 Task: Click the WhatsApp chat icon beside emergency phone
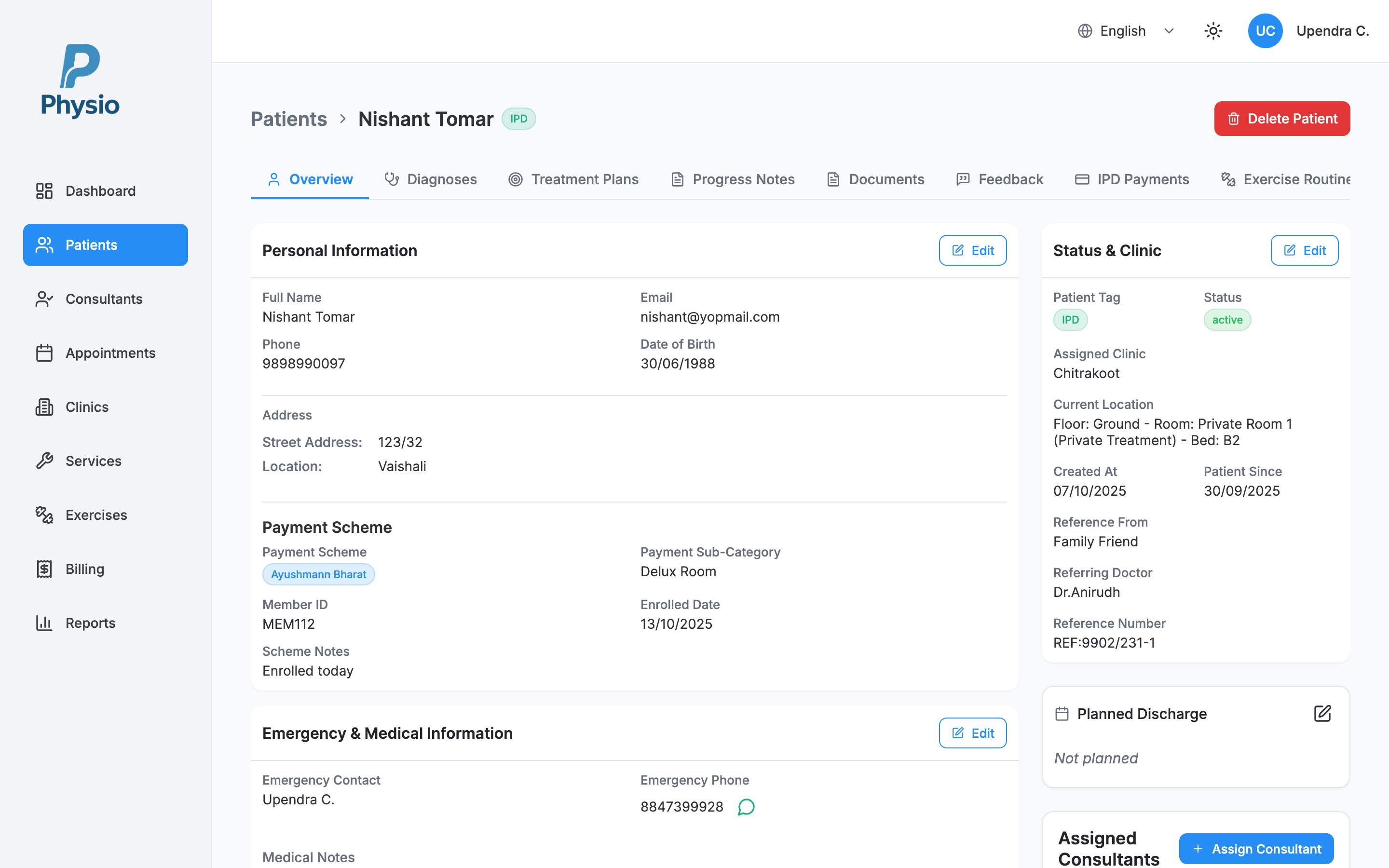746,807
